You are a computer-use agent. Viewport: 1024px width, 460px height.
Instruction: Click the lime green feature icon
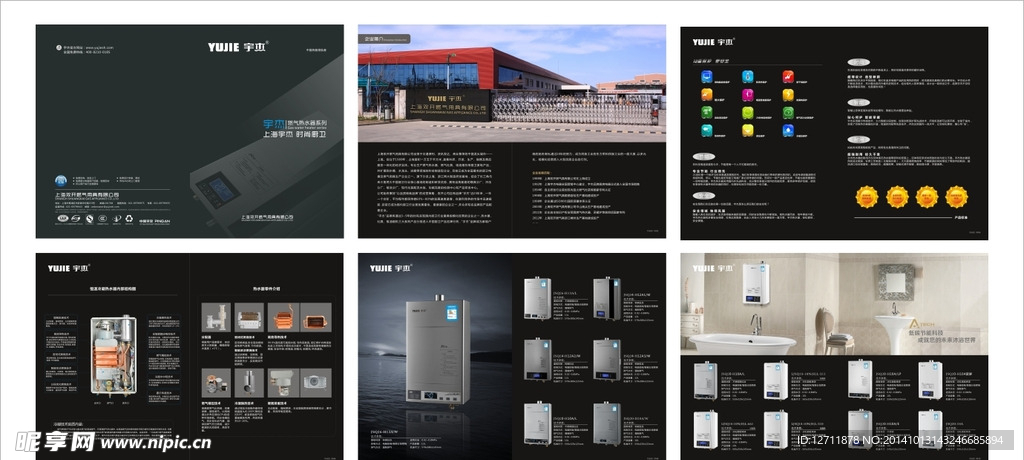click(x=747, y=112)
